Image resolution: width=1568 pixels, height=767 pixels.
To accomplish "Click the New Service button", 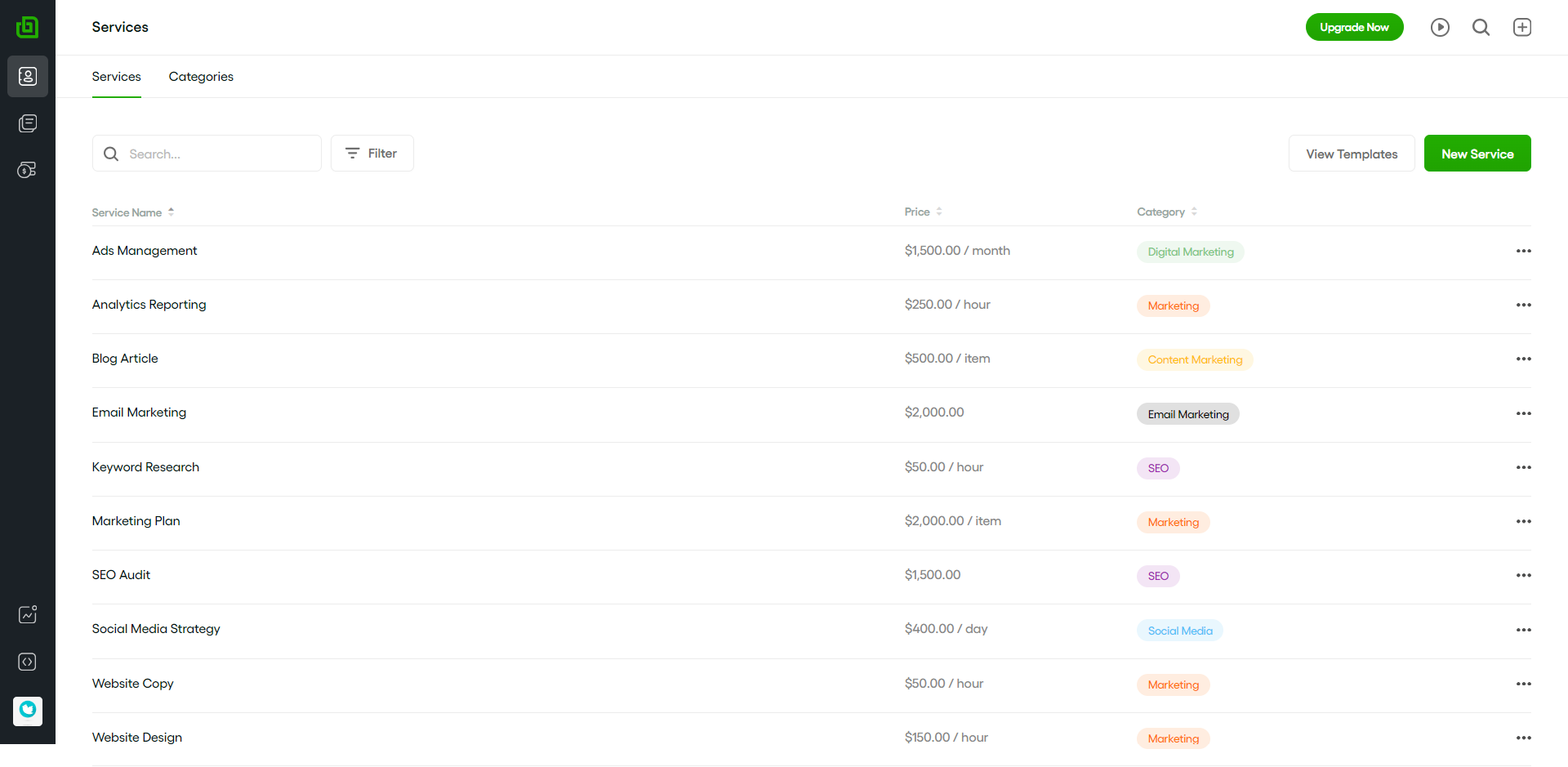I will click(x=1477, y=154).
